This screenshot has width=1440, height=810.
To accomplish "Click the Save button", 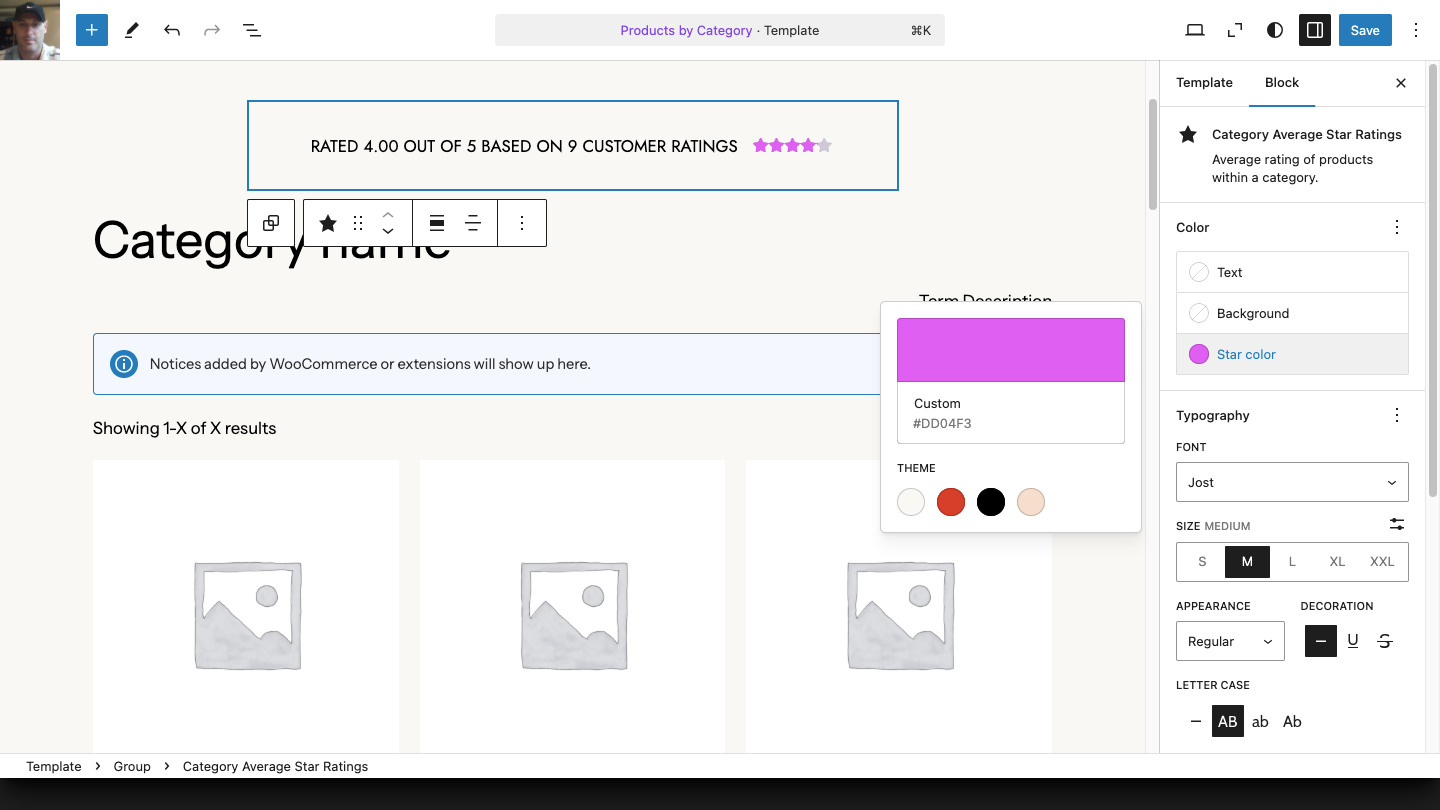I will 1364,30.
